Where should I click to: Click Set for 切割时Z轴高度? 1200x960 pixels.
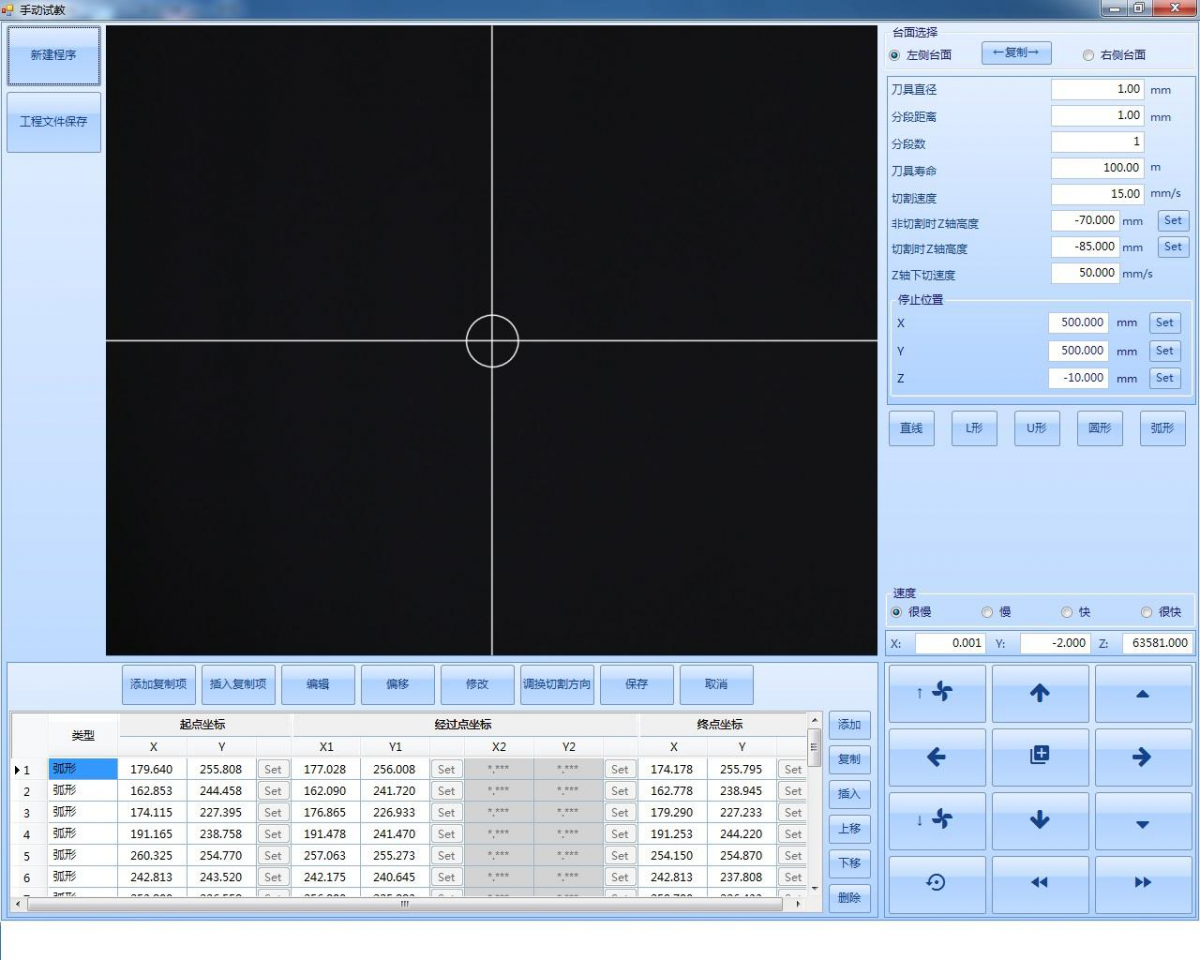pyautogui.click(x=1173, y=247)
